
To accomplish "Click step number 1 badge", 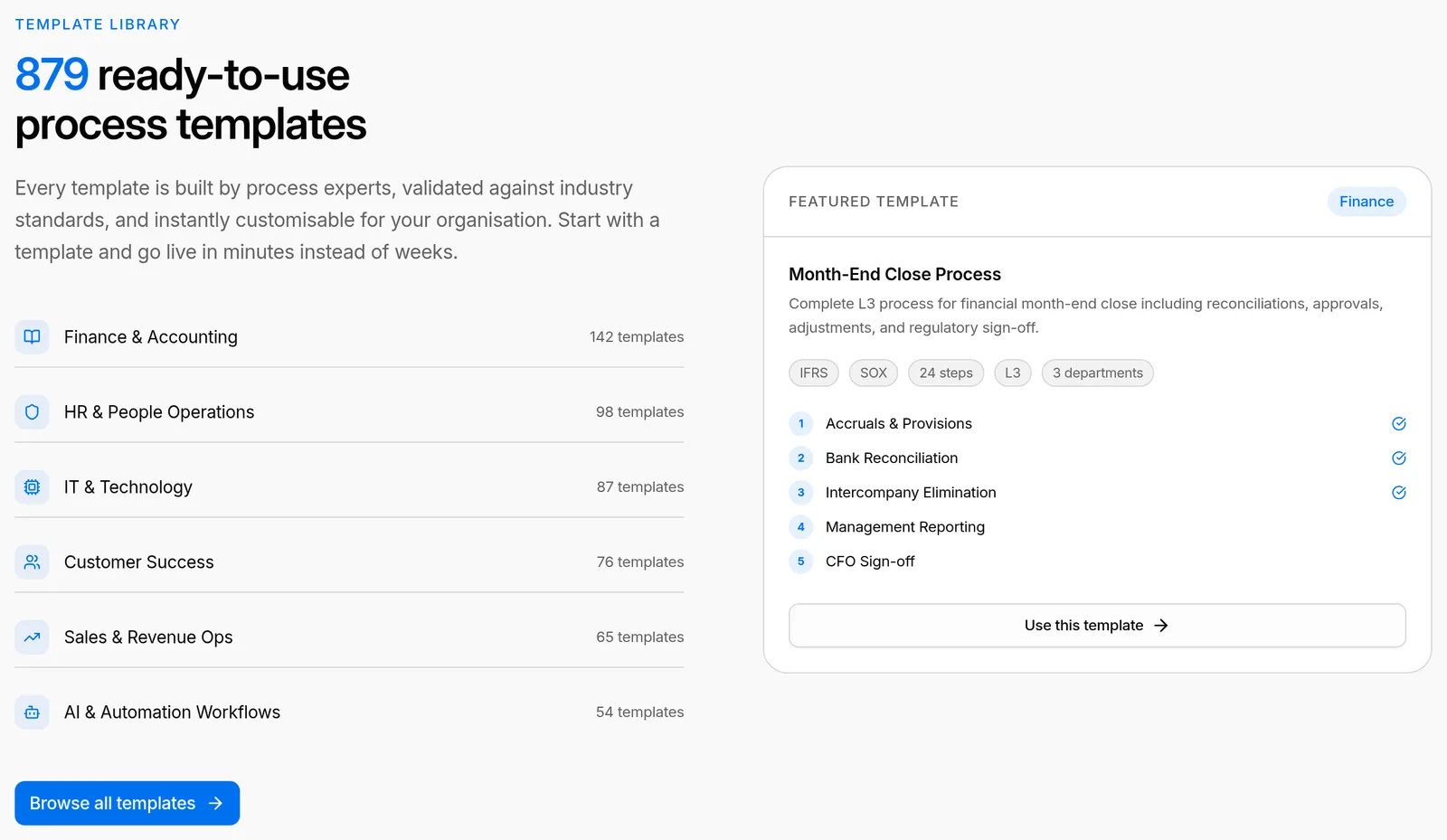I will [800, 423].
